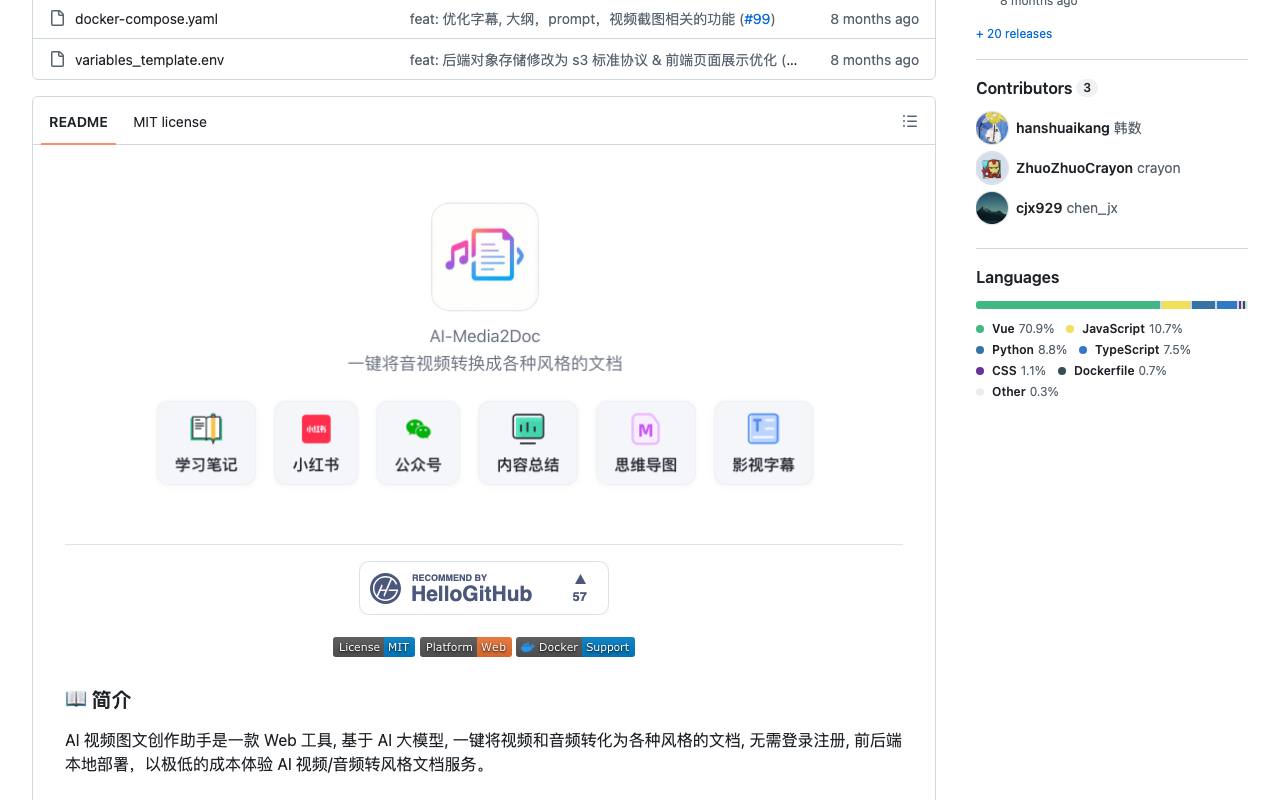The height and width of the screenshot is (800, 1280).
Task: Click the HelloGitHub upvote arrow
Action: tap(580, 579)
